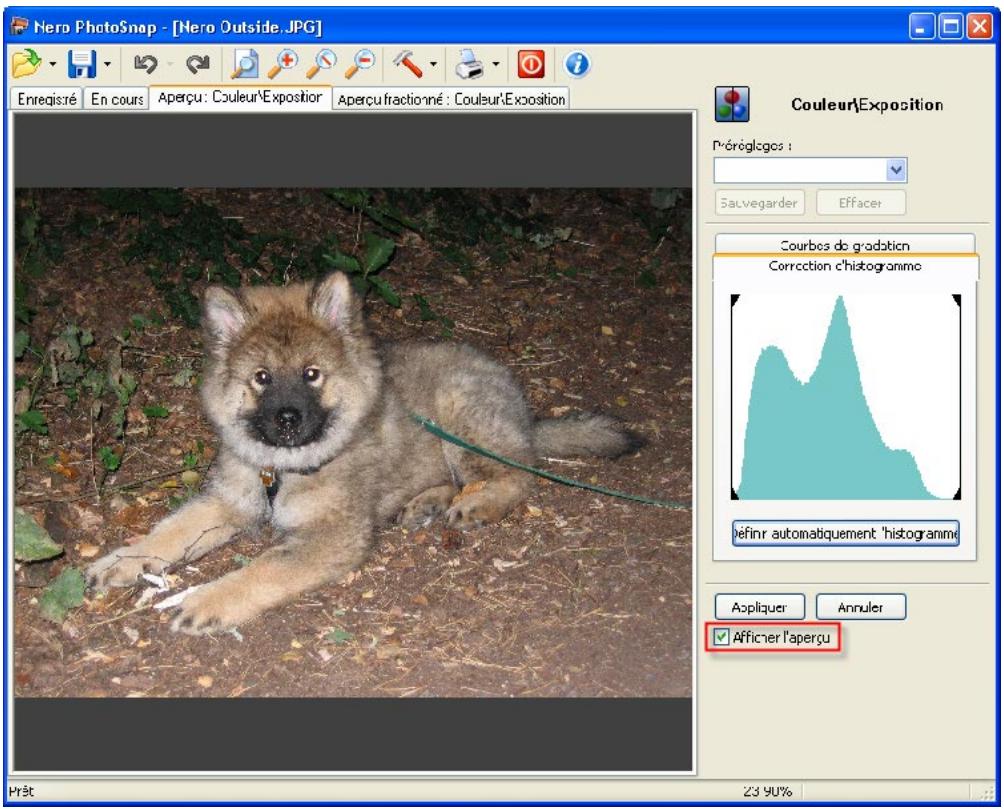Click the zoom percentage in status bar

767,791
